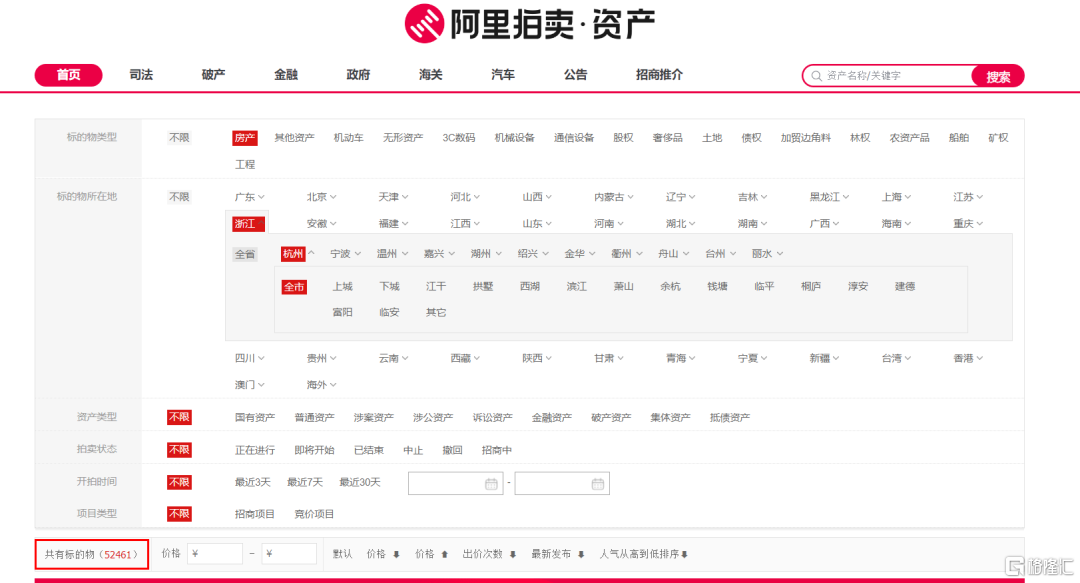Filter by 破产资产 type
Viewport: 1080px width, 583px height.
(x=611, y=418)
